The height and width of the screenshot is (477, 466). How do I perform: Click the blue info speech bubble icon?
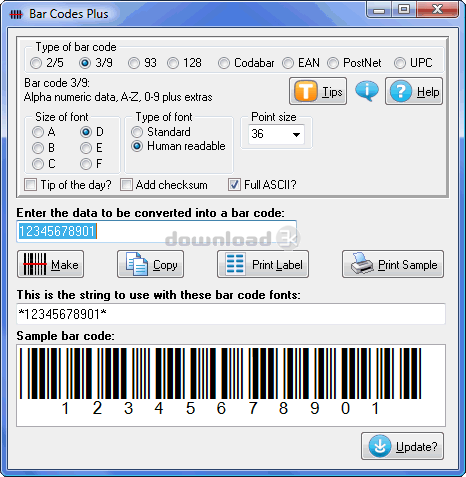[367, 91]
